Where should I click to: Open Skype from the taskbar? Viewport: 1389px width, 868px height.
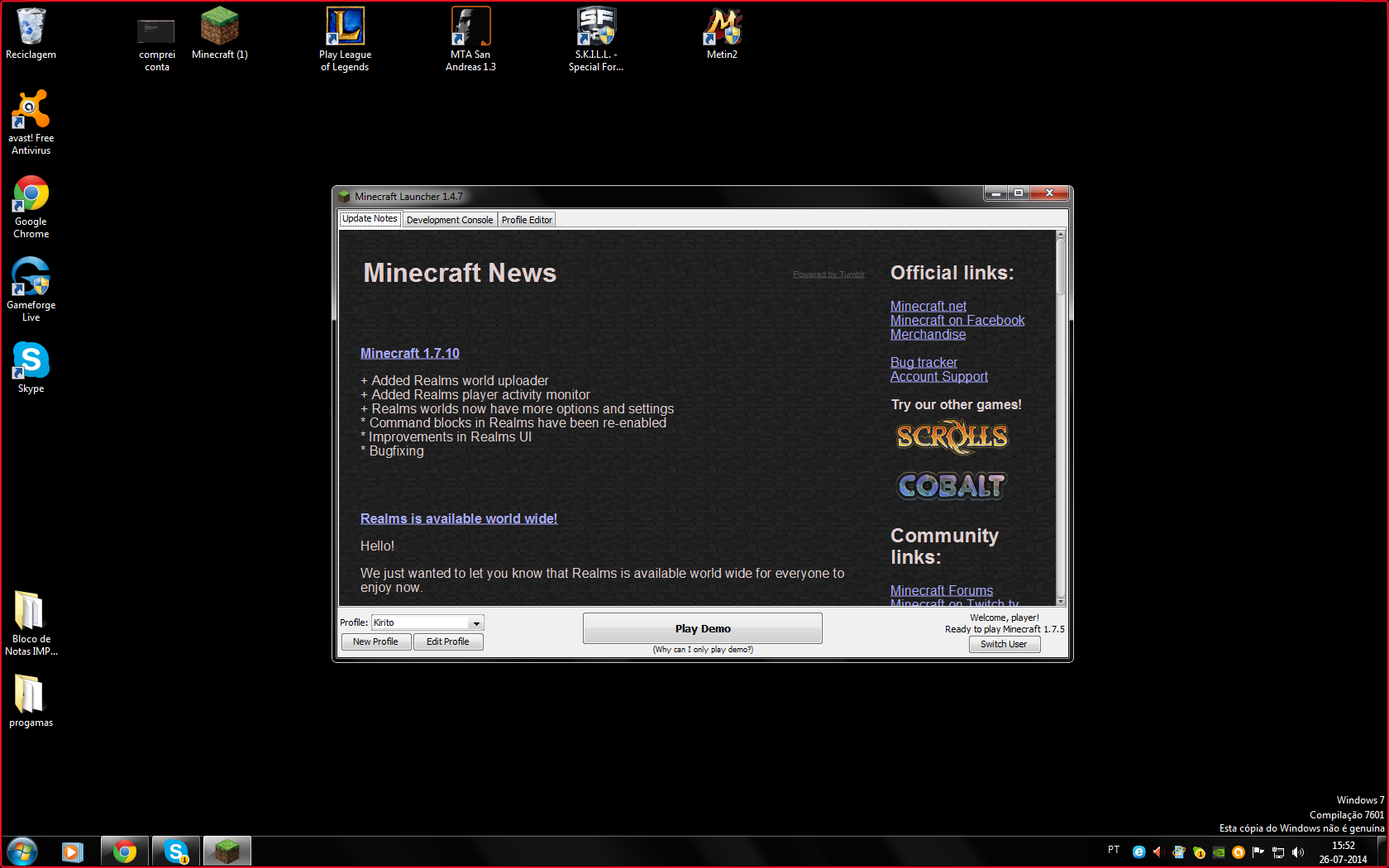[x=176, y=851]
